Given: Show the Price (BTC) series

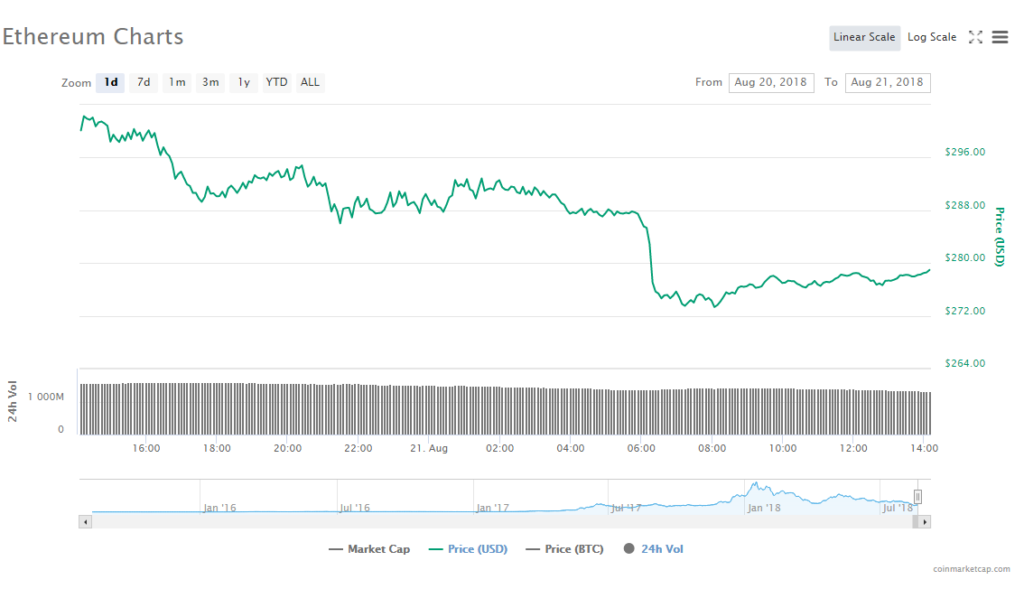Looking at the screenshot, I should (x=564, y=549).
